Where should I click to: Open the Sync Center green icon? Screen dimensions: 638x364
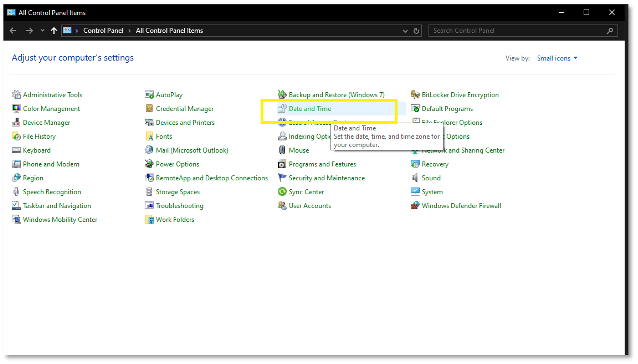click(x=282, y=192)
